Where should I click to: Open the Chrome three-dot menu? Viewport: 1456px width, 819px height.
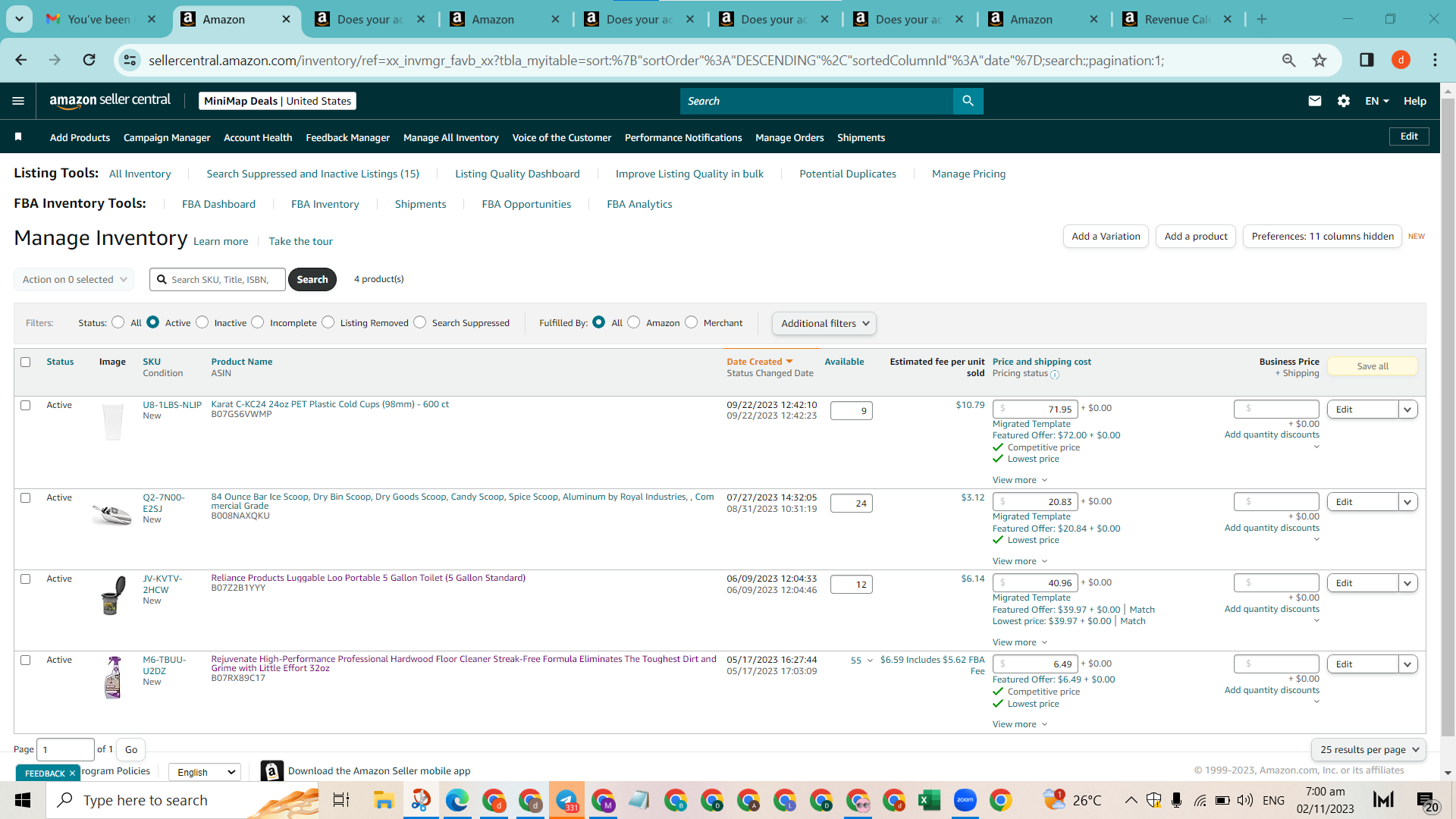(x=1435, y=60)
